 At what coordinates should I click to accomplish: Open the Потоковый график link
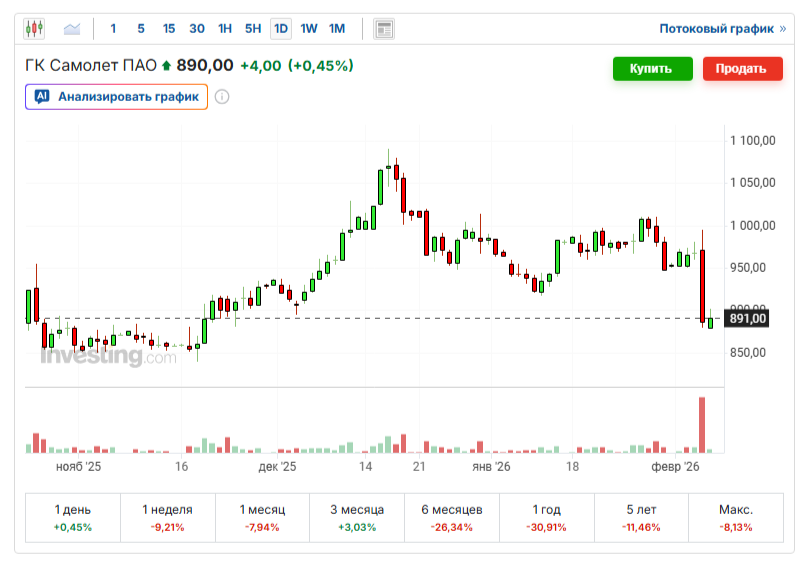click(x=722, y=29)
